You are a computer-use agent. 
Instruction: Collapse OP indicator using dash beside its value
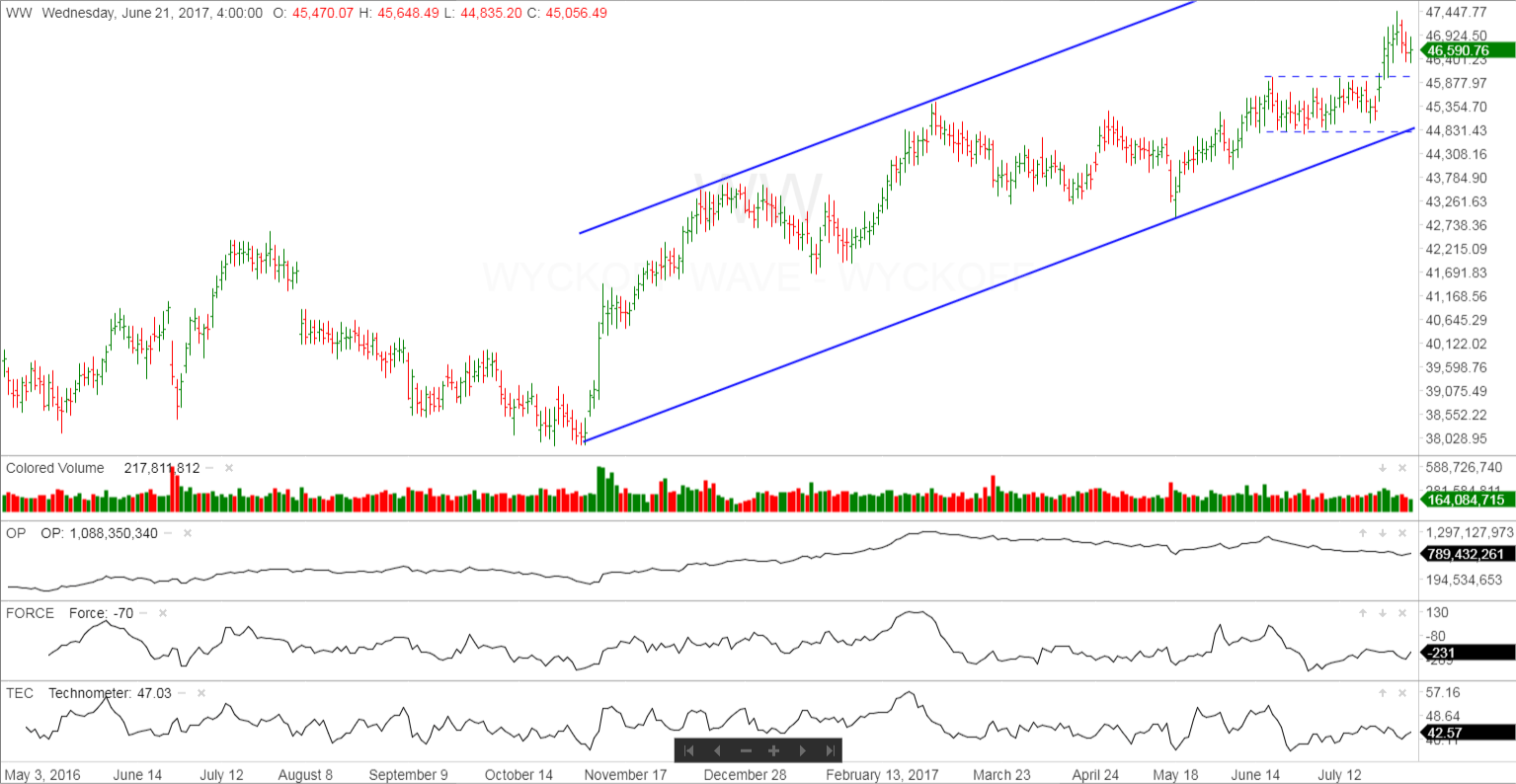(x=168, y=533)
